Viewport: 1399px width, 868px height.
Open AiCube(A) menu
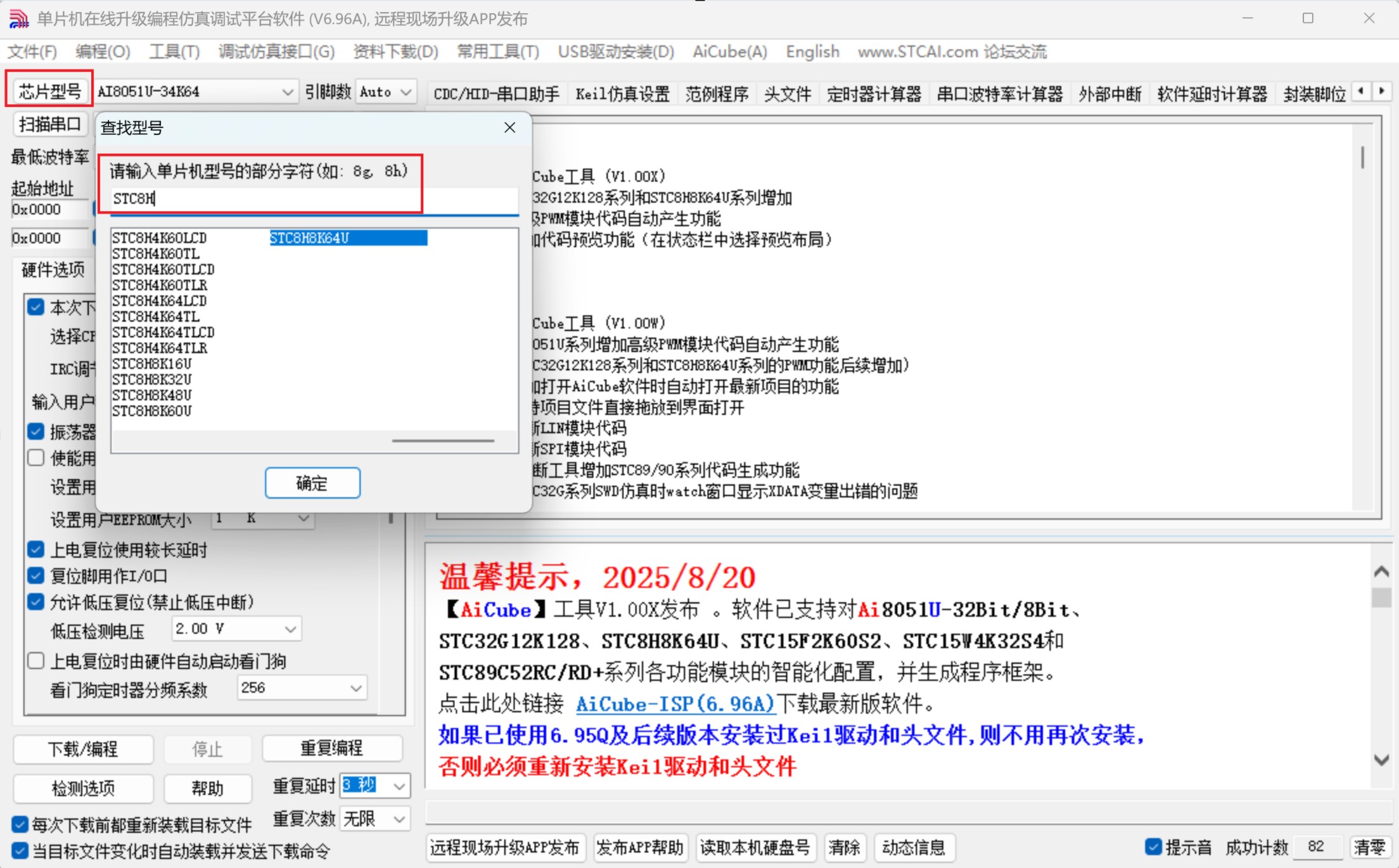pos(730,51)
